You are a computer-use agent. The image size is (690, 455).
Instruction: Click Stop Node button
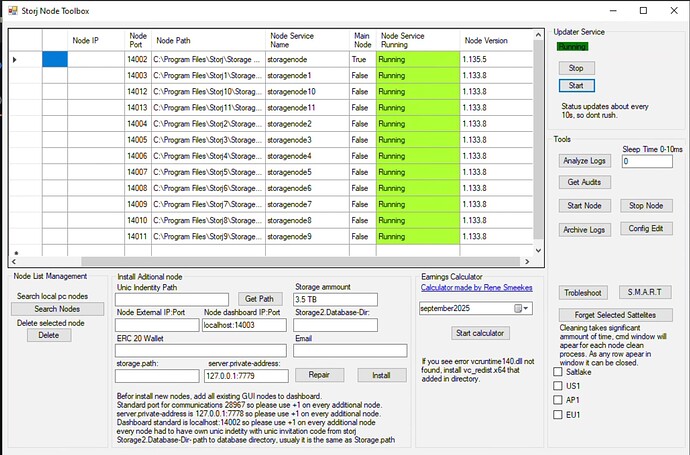(646, 205)
